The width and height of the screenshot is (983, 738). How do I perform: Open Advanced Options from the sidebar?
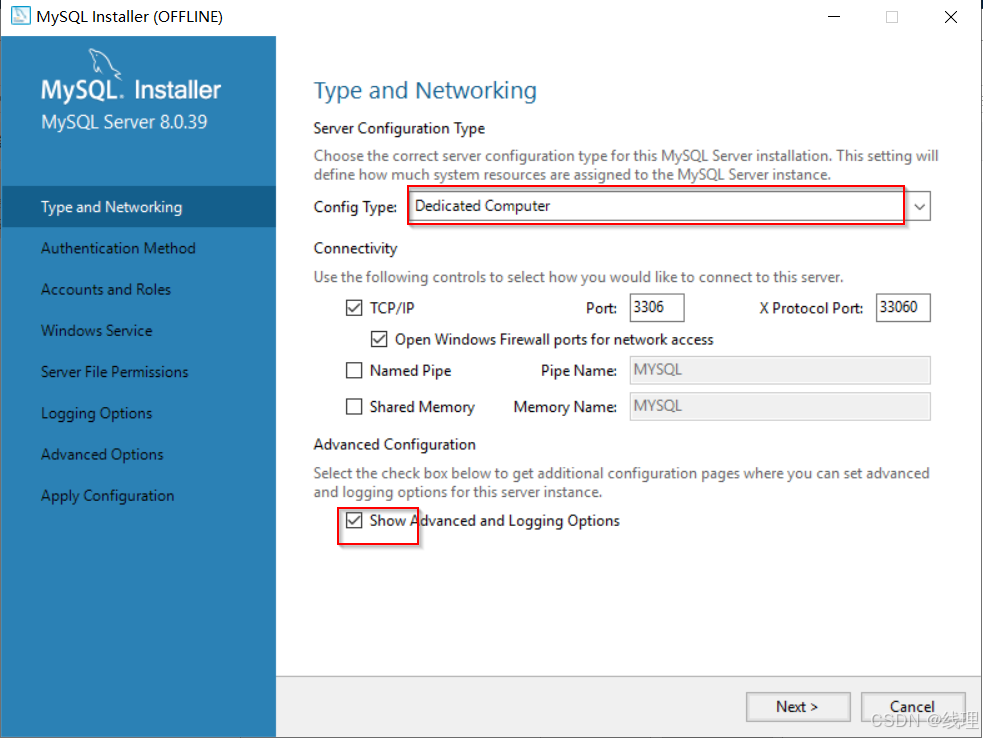(x=101, y=454)
